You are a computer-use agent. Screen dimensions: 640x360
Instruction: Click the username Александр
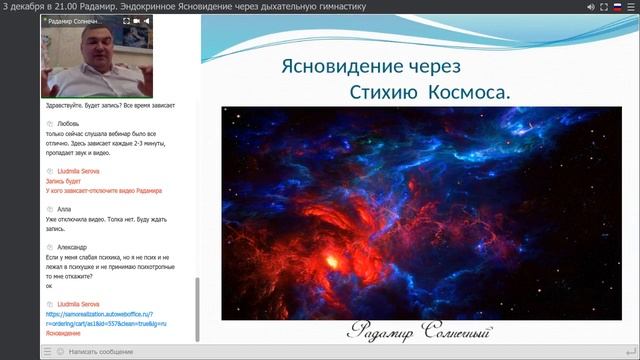[x=72, y=247]
